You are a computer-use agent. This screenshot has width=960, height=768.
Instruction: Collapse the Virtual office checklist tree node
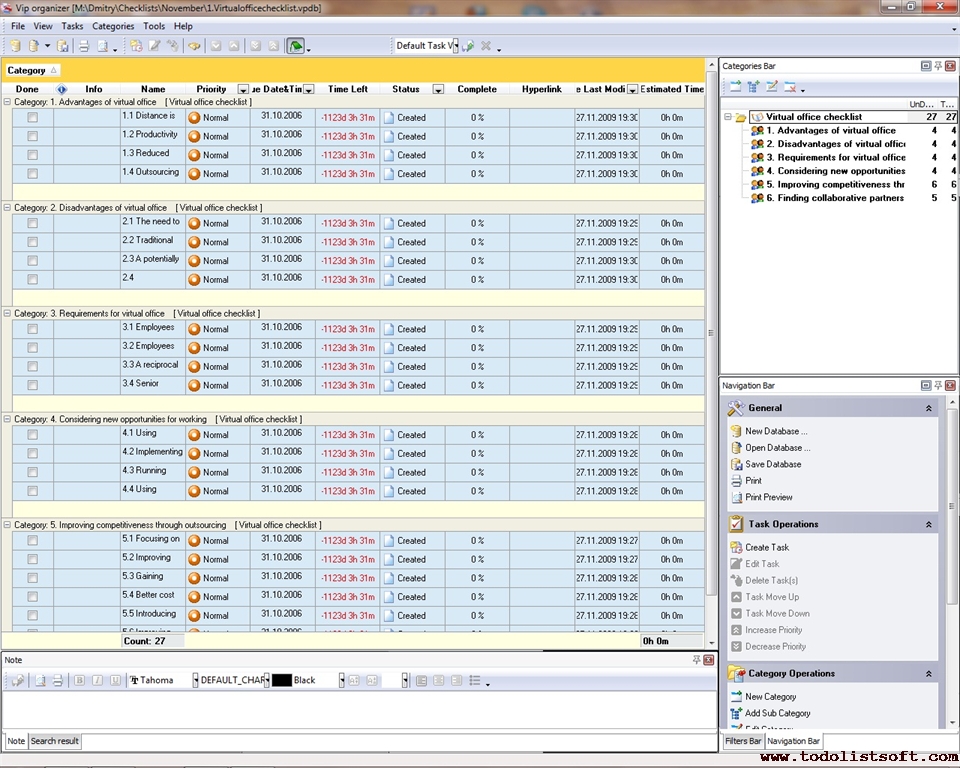727,117
